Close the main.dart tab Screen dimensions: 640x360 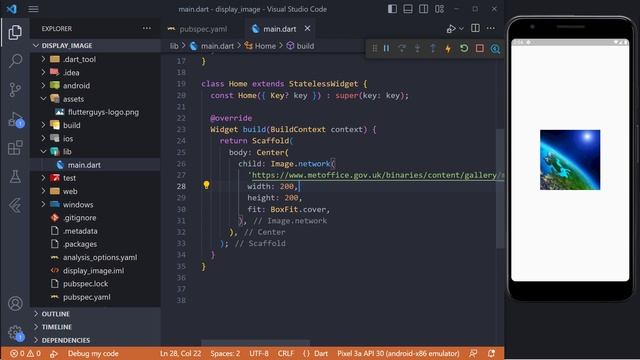point(307,29)
